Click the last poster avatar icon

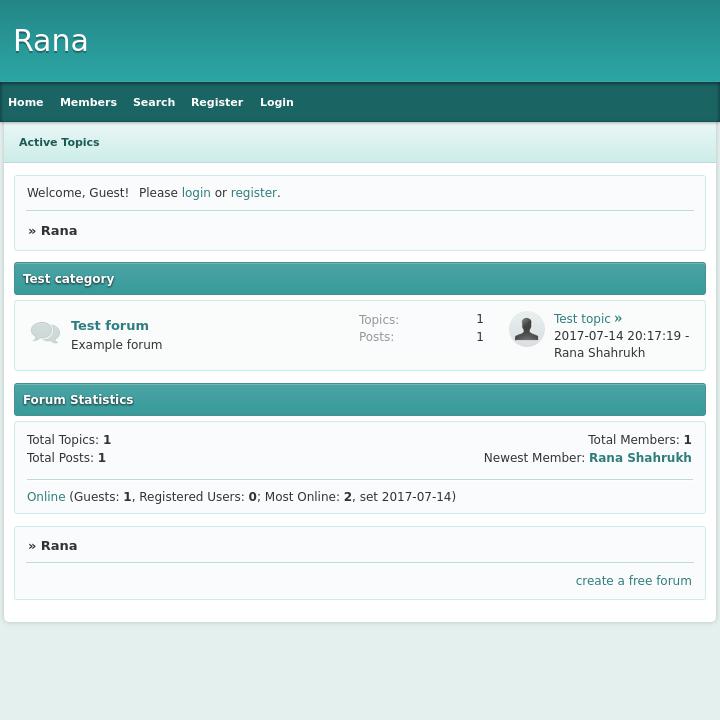[526, 329]
